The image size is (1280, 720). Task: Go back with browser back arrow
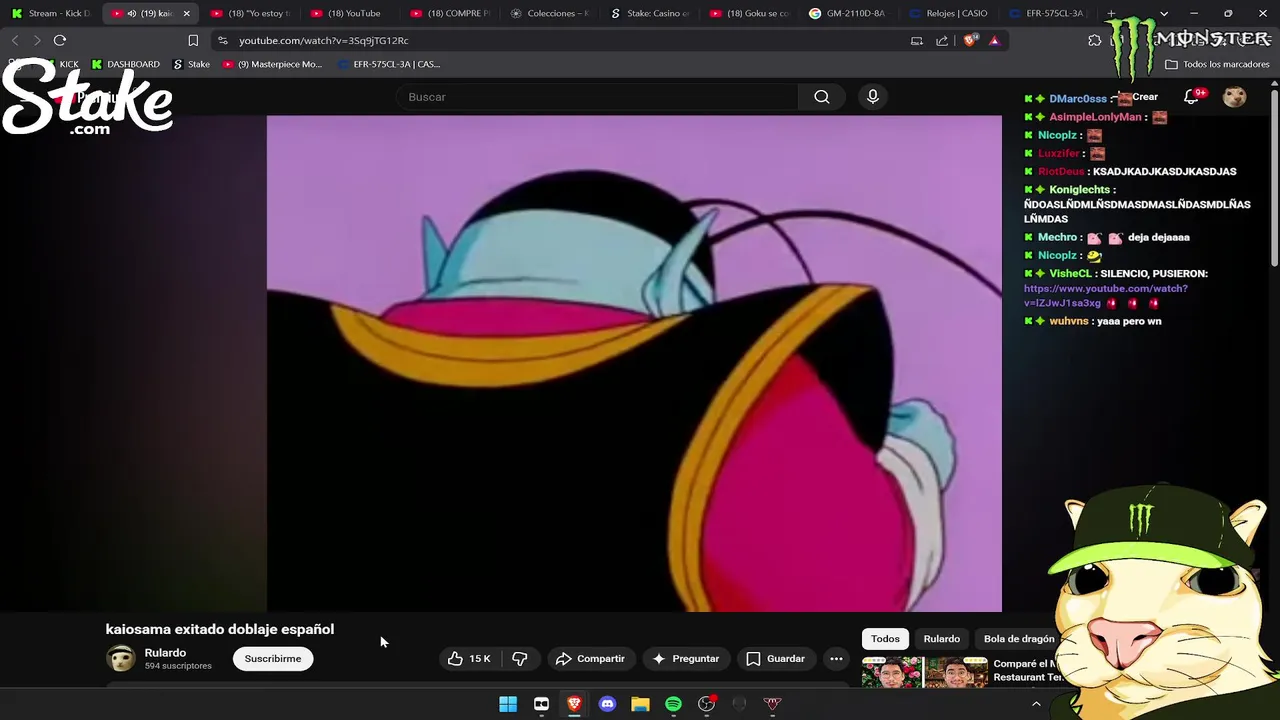(15, 40)
